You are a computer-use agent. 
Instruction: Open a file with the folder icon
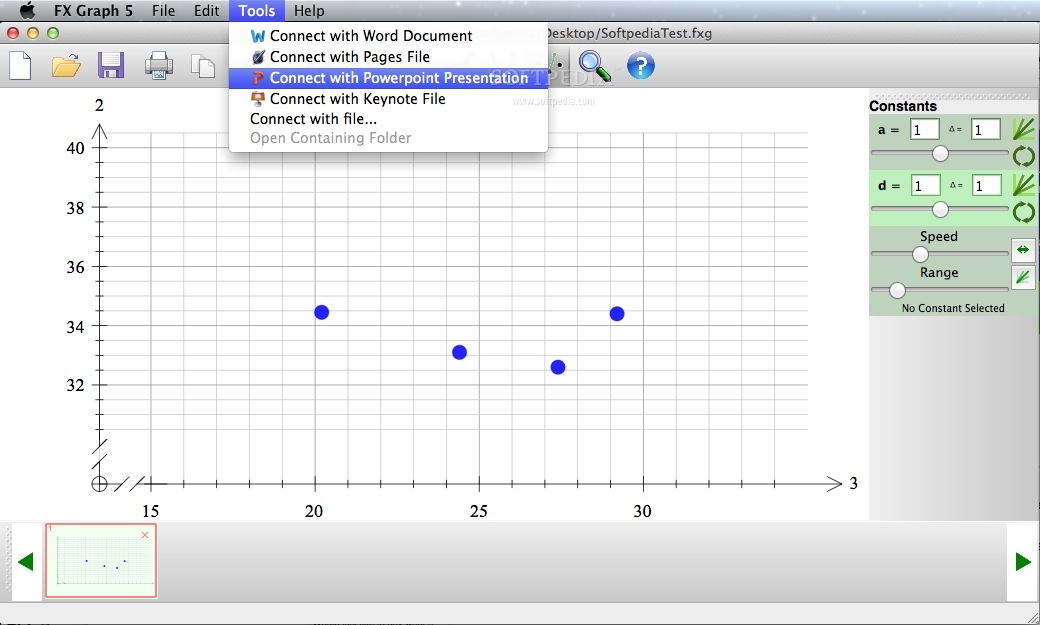(66, 66)
